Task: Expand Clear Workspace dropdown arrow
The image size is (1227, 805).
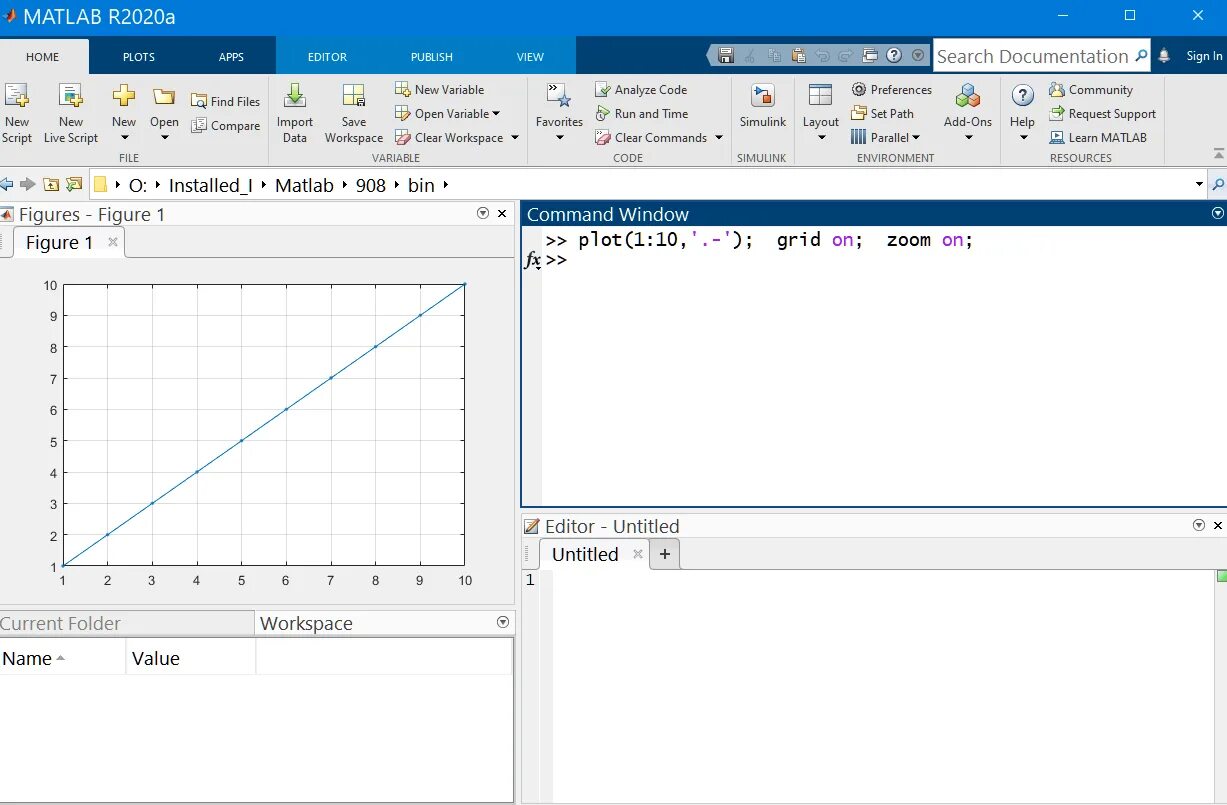Action: (515, 138)
